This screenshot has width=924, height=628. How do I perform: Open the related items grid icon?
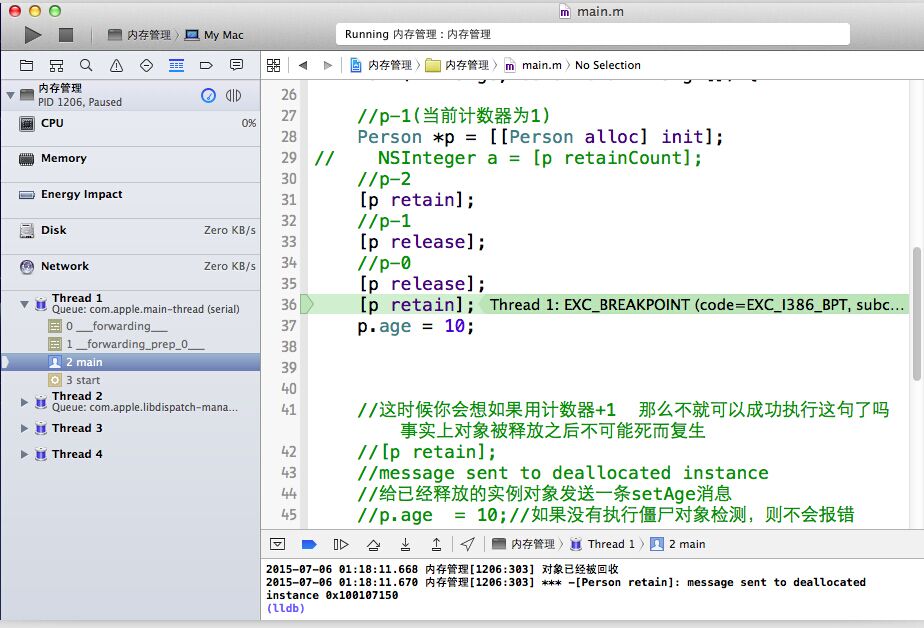tap(273, 65)
